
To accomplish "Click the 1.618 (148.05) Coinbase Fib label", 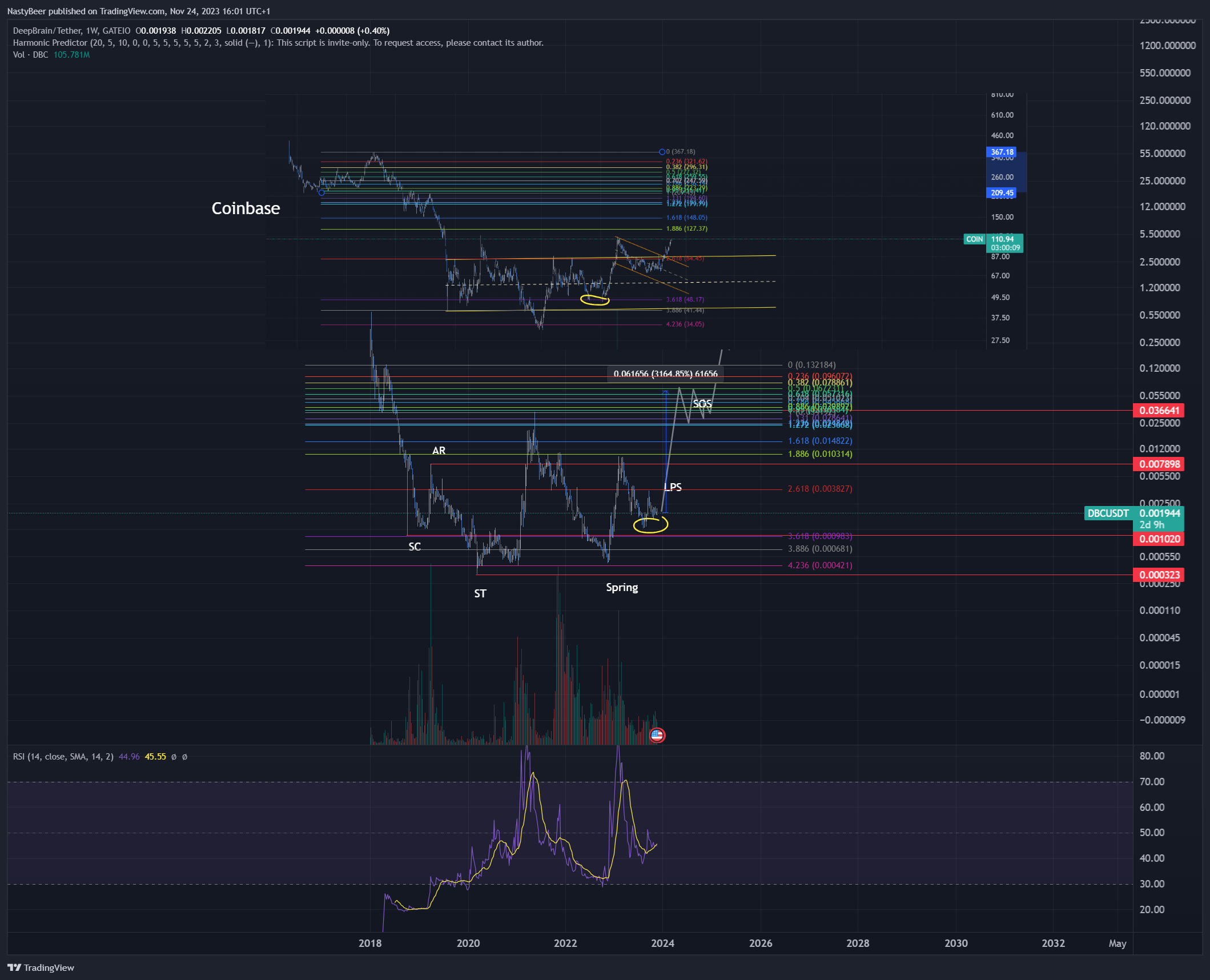I will point(686,218).
